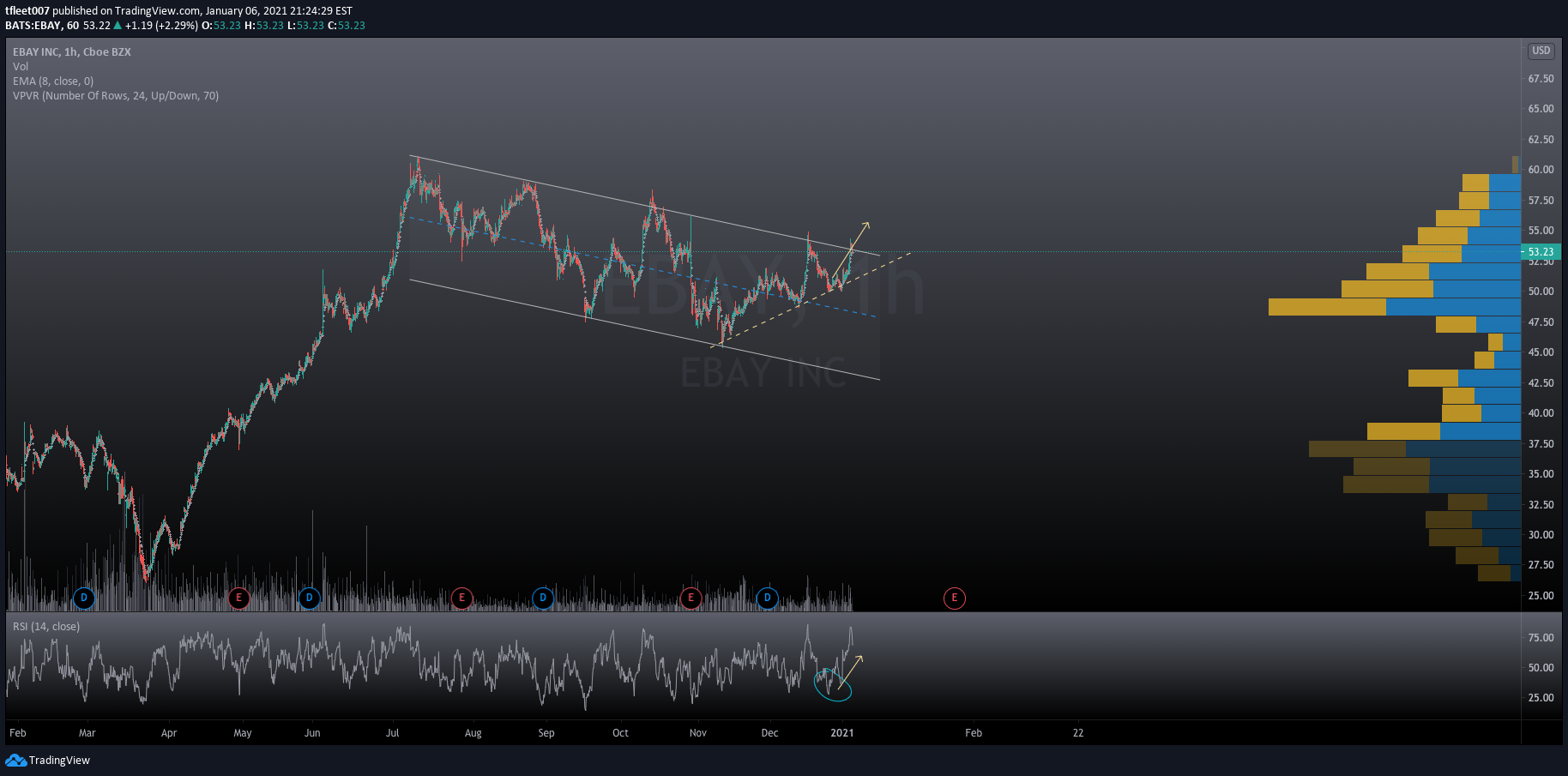
Task: Select the 40.00 price axis label
Action: [x=1541, y=413]
